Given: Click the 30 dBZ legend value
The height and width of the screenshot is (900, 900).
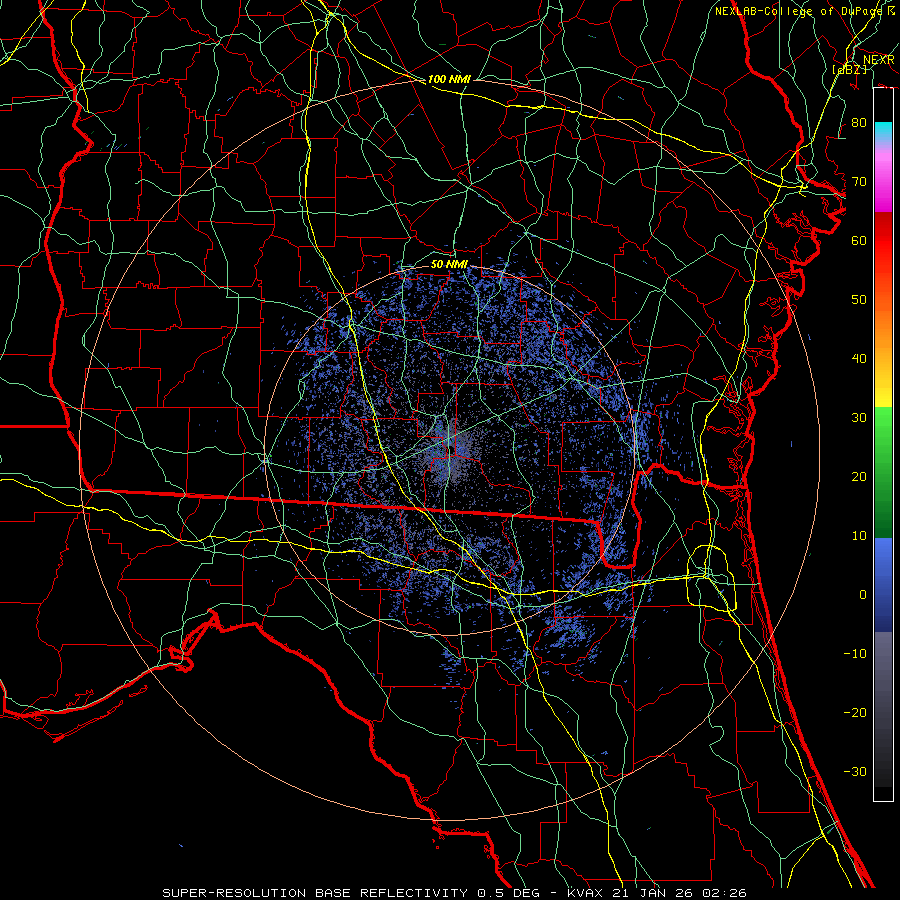Looking at the screenshot, I should pos(859,418).
